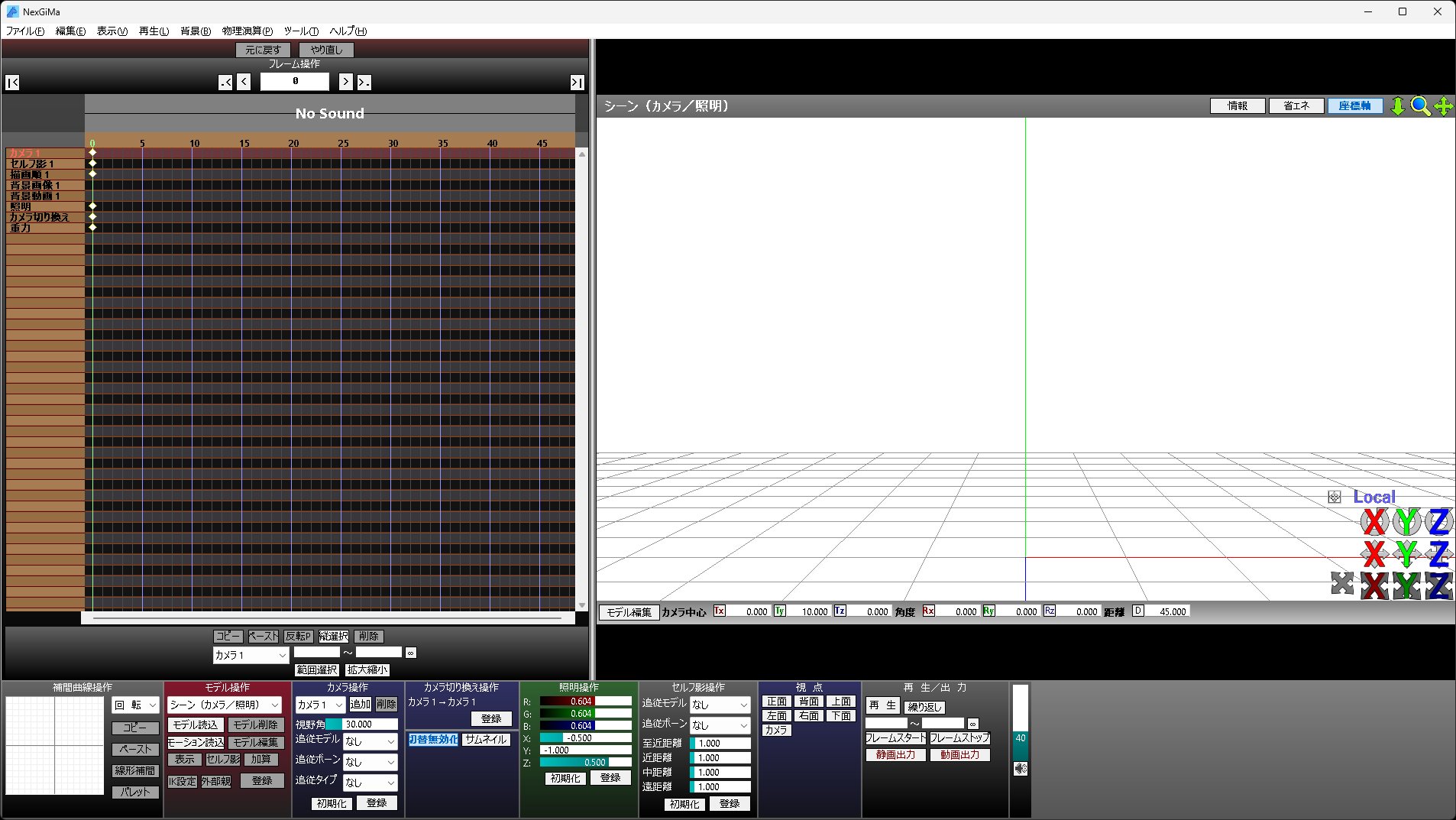The width and height of the screenshot is (1456, 820).
Task: Click the speaker mute icon below volume bar
Action: pyautogui.click(x=1021, y=769)
